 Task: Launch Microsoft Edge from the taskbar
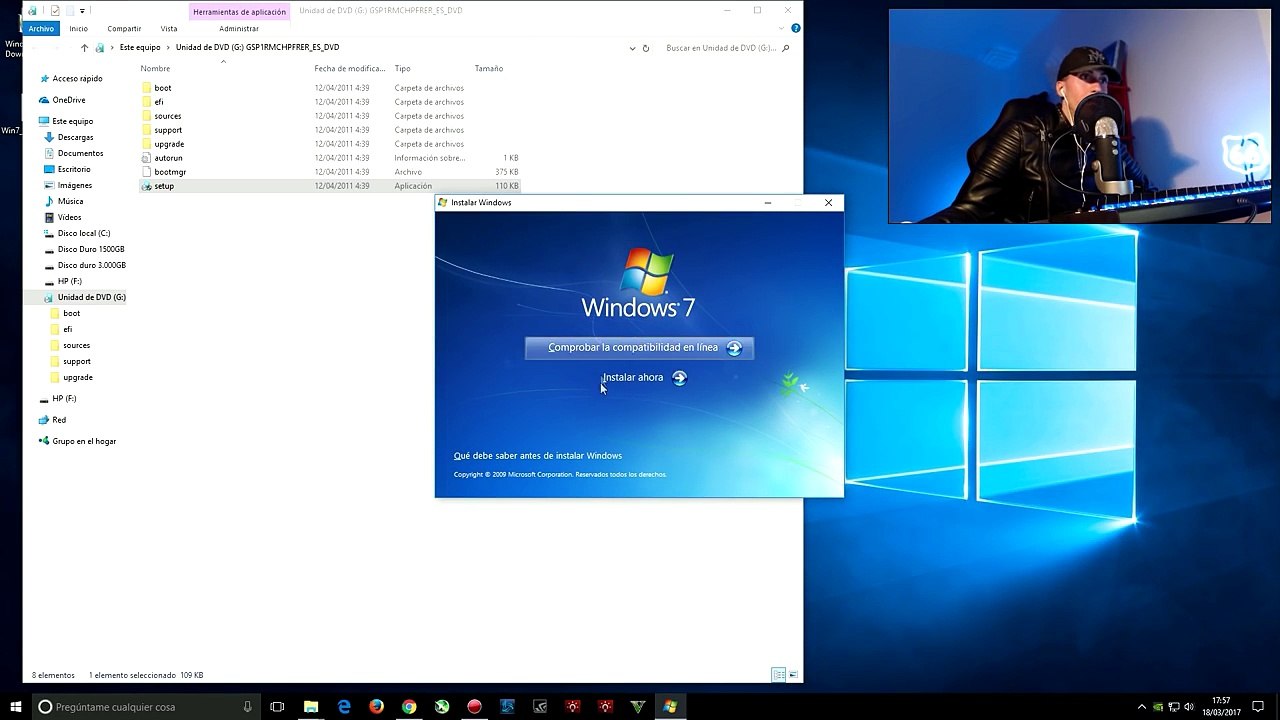(344, 706)
